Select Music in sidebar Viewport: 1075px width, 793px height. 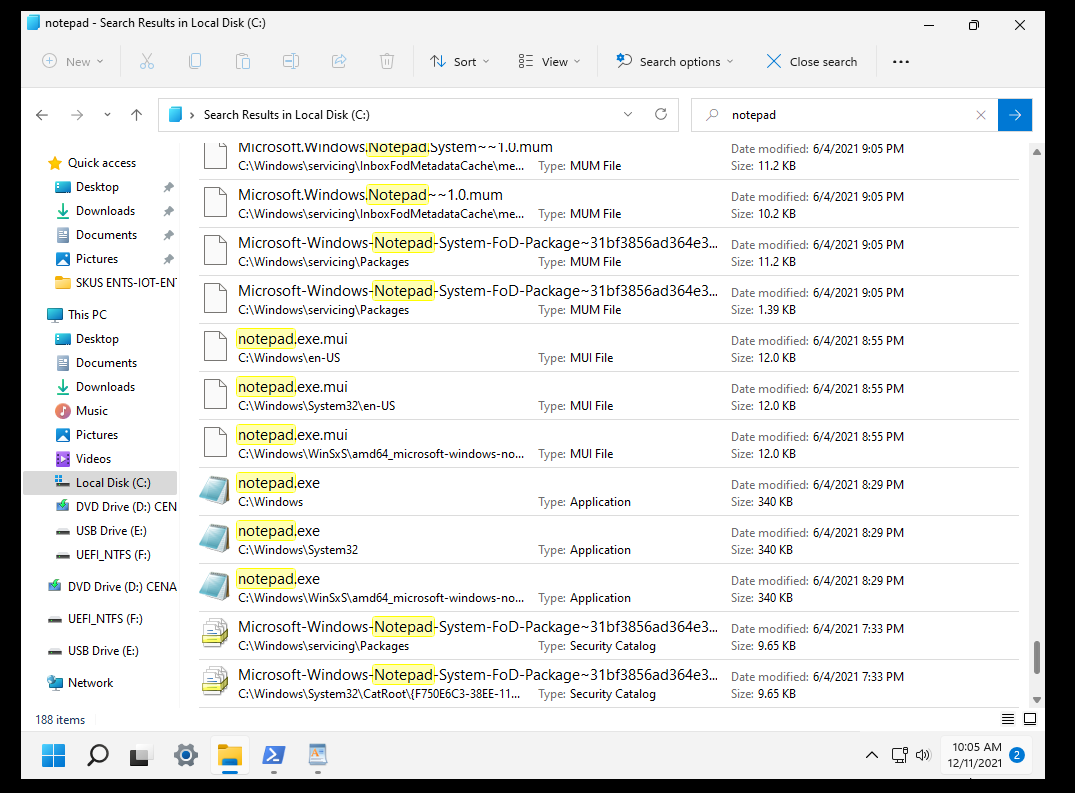(92, 411)
